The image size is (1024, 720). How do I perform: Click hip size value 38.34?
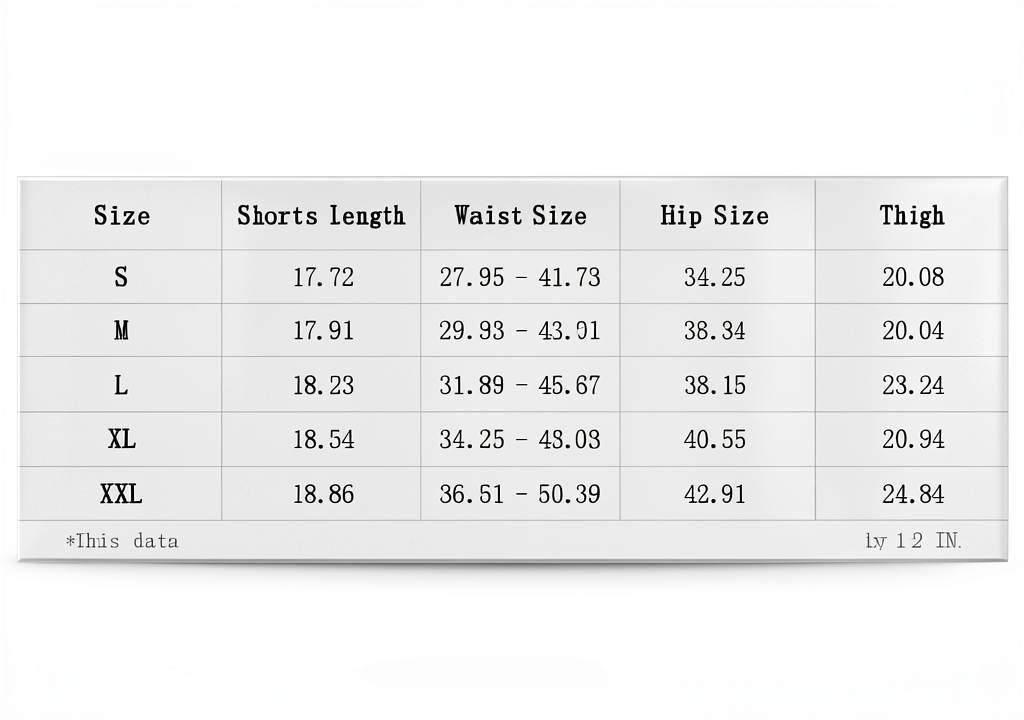[714, 331]
